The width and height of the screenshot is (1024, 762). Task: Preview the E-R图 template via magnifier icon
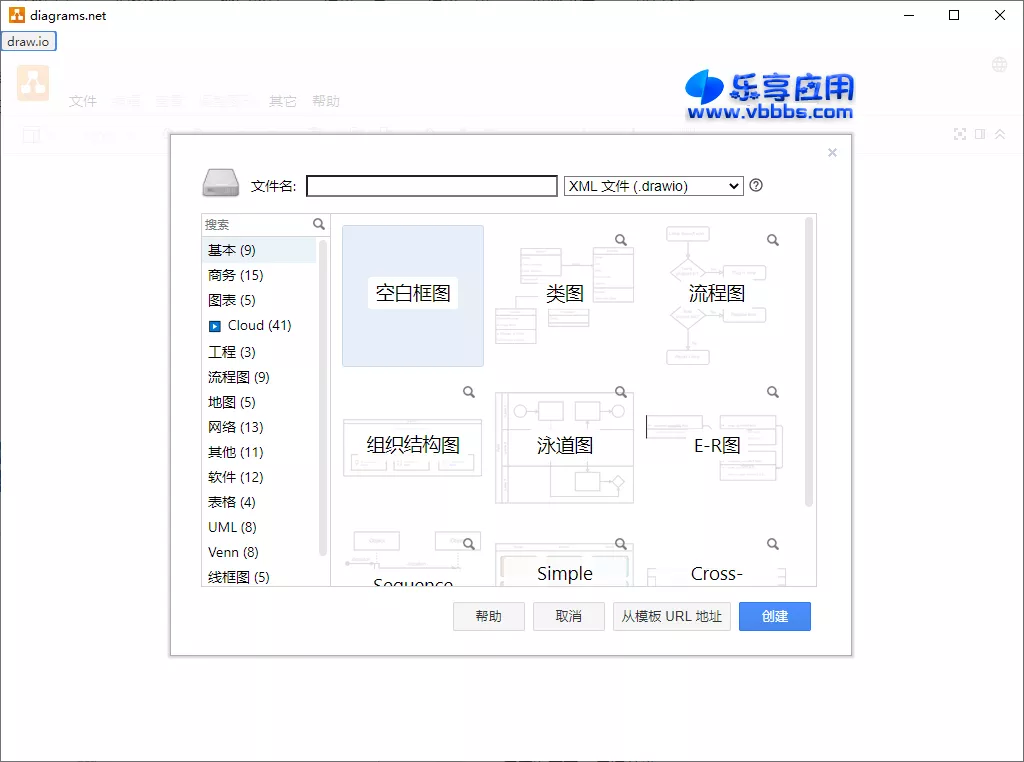pos(772,391)
